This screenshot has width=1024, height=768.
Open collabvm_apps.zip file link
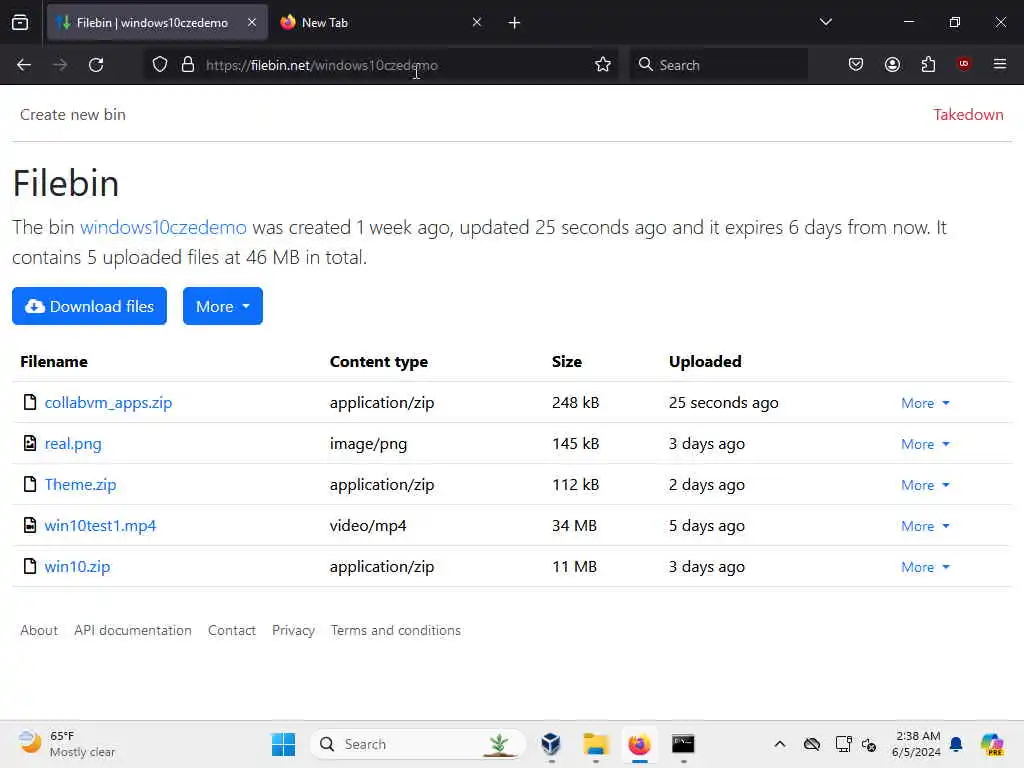(x=108, y=402)
